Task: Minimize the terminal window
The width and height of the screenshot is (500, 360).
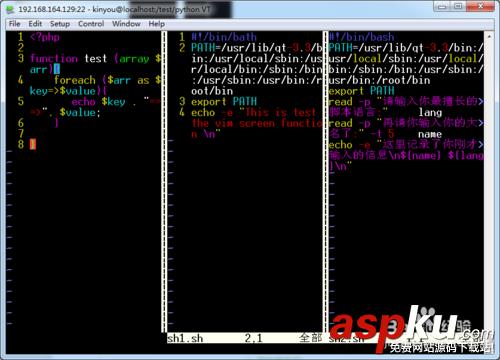Action: (442, 6)
